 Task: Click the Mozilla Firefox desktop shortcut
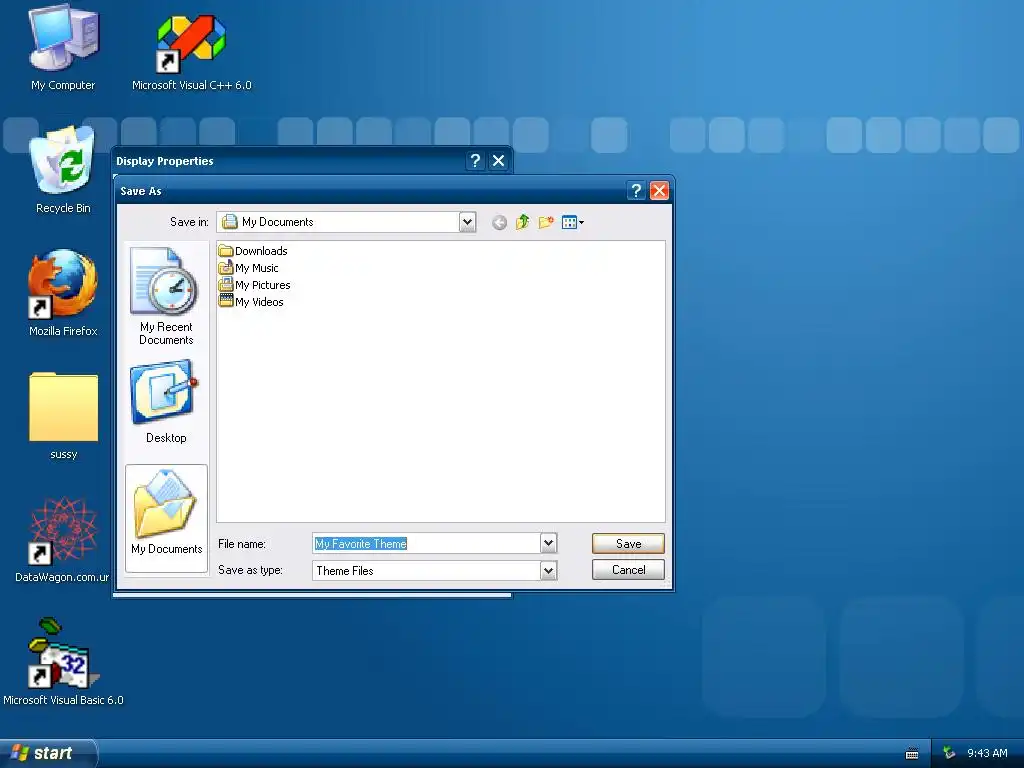click(63, 293)
